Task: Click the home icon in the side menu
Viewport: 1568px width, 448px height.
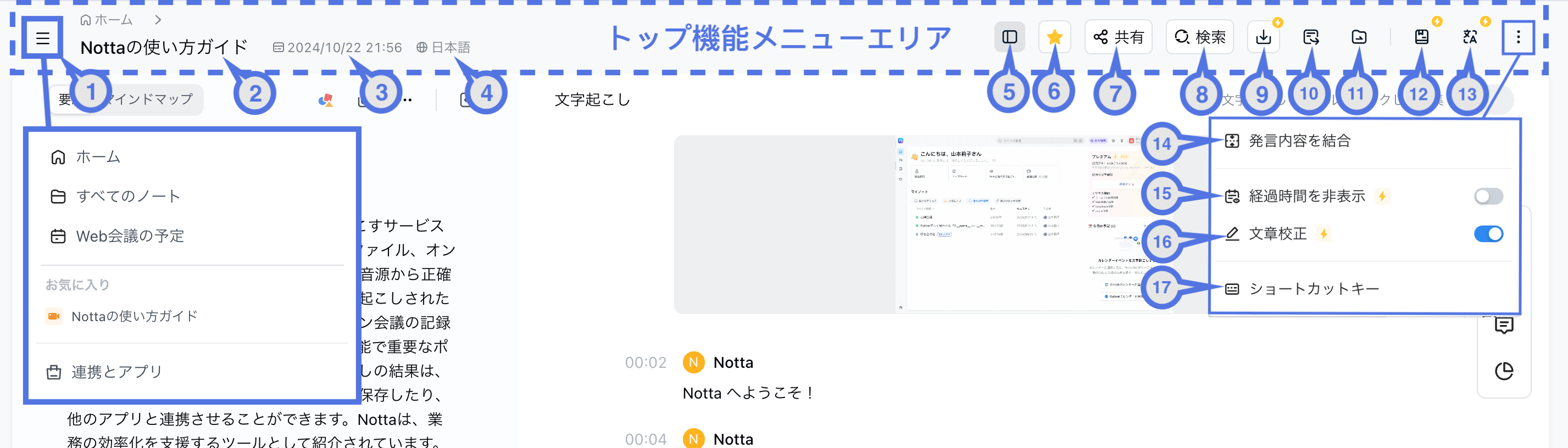Action: [58, 157]
